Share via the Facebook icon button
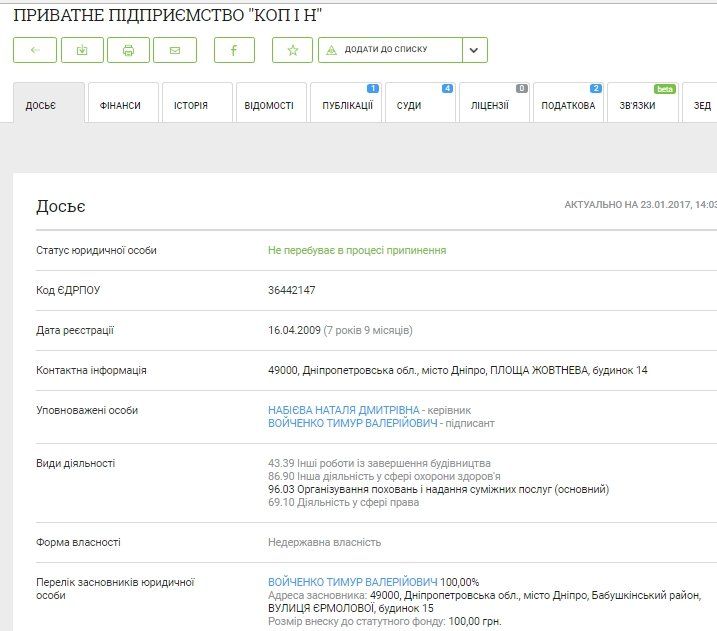The image size is (717, 631). (x=234, y=50)
